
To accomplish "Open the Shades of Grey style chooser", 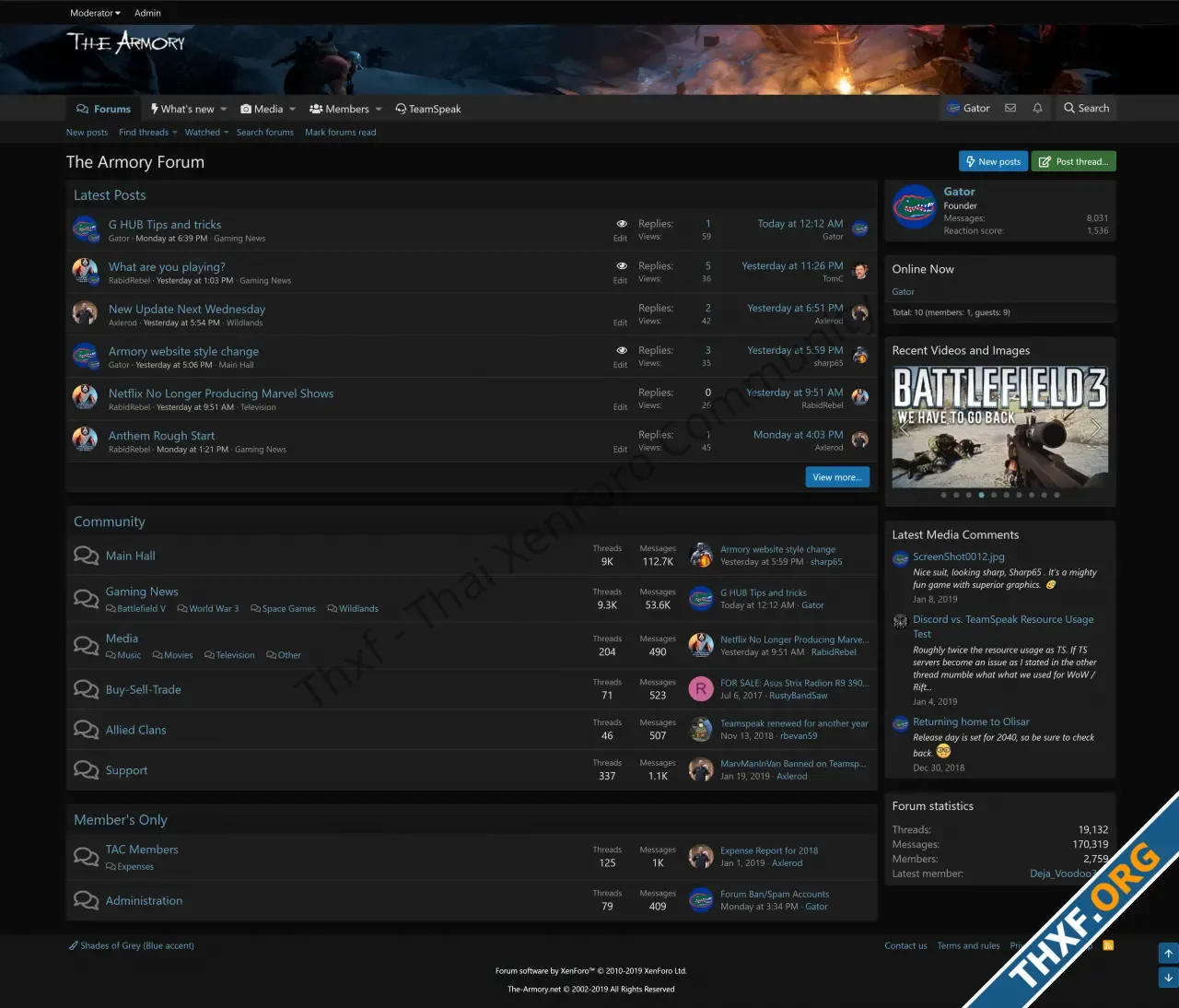I will pos(132,945).
